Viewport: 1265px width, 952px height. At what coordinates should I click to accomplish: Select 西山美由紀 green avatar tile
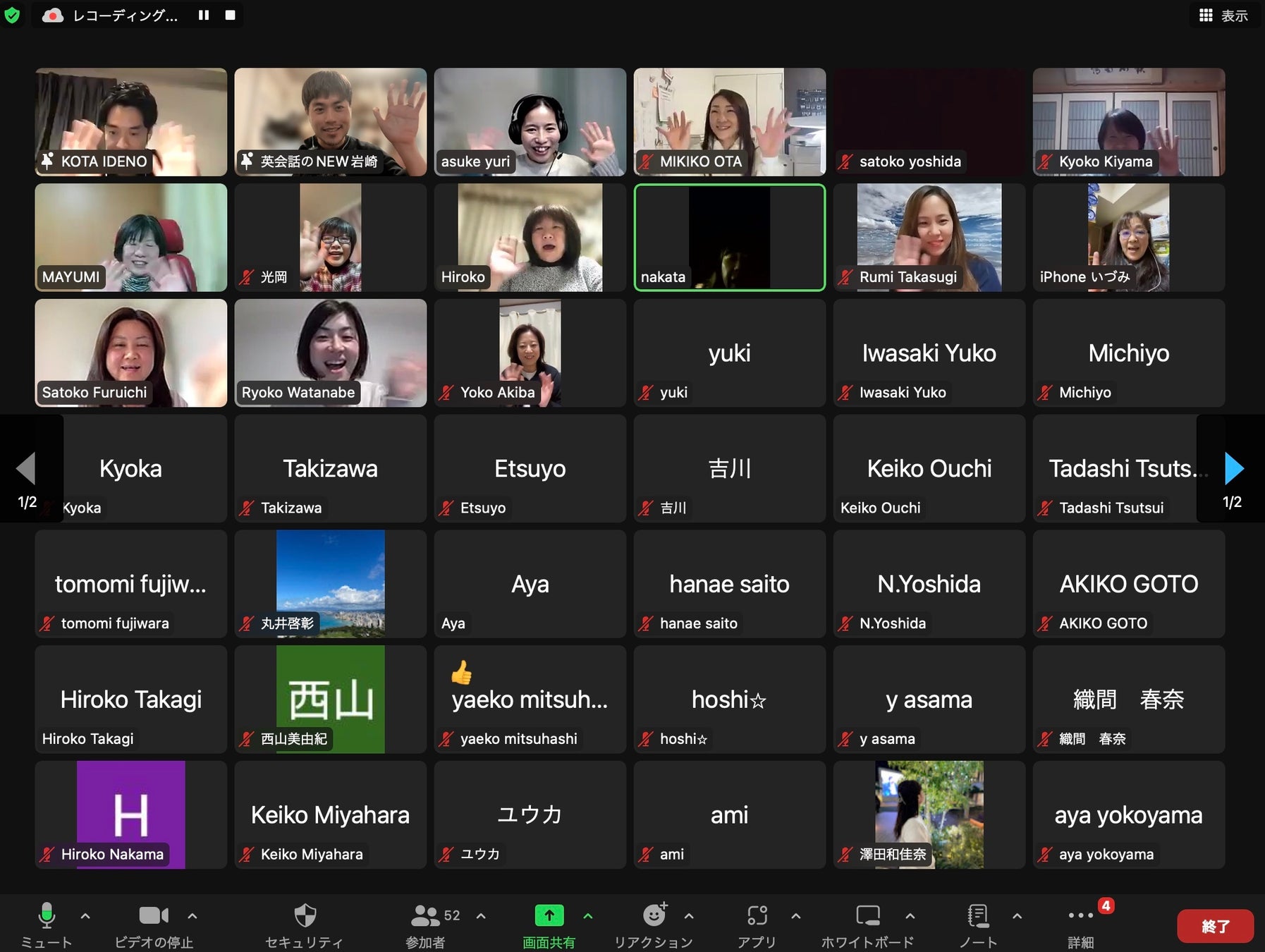(331, 700)
